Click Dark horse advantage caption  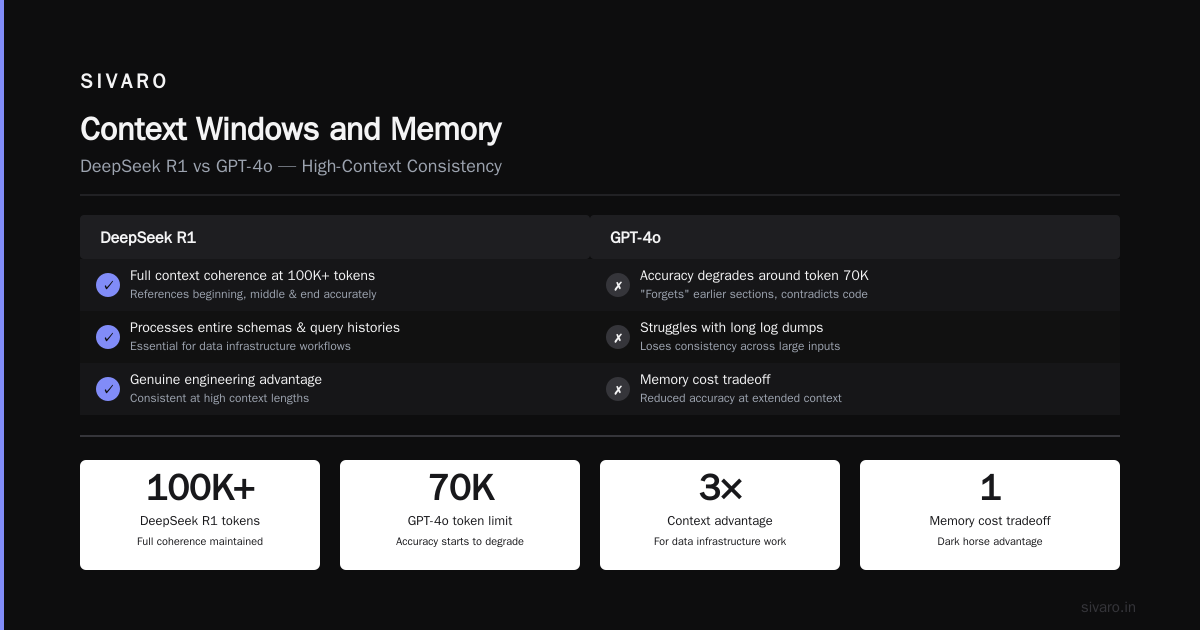point(990,542)
